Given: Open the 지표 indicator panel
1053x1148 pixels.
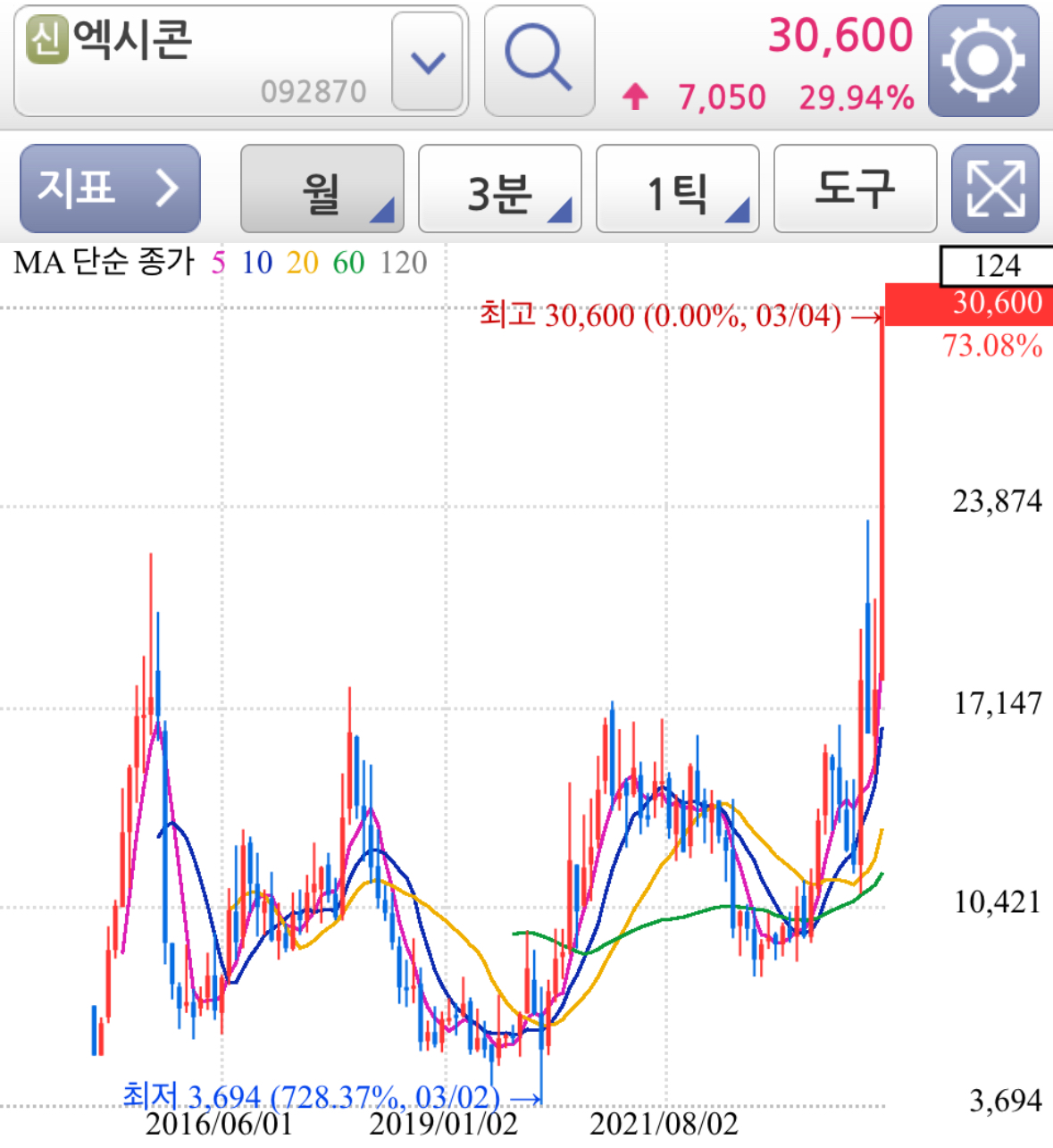Looking at the screenshot, I should [109, 189].
